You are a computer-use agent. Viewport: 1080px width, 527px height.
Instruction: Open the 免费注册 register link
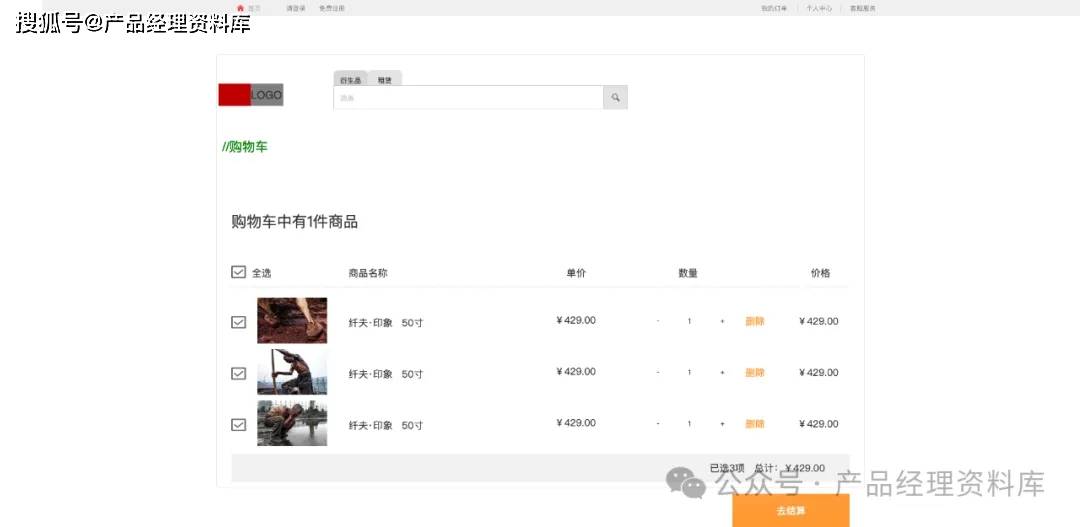[x=331, y=8]
